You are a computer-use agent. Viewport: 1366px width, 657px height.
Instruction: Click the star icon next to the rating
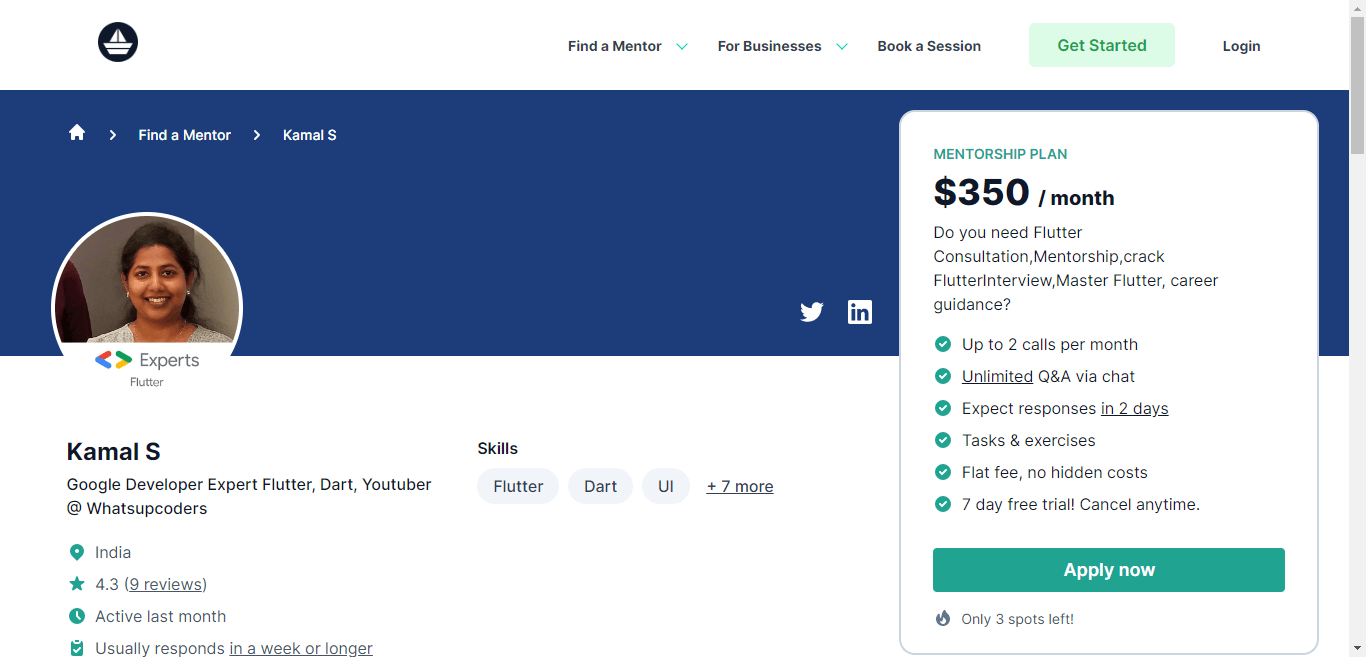coord(75,583)
